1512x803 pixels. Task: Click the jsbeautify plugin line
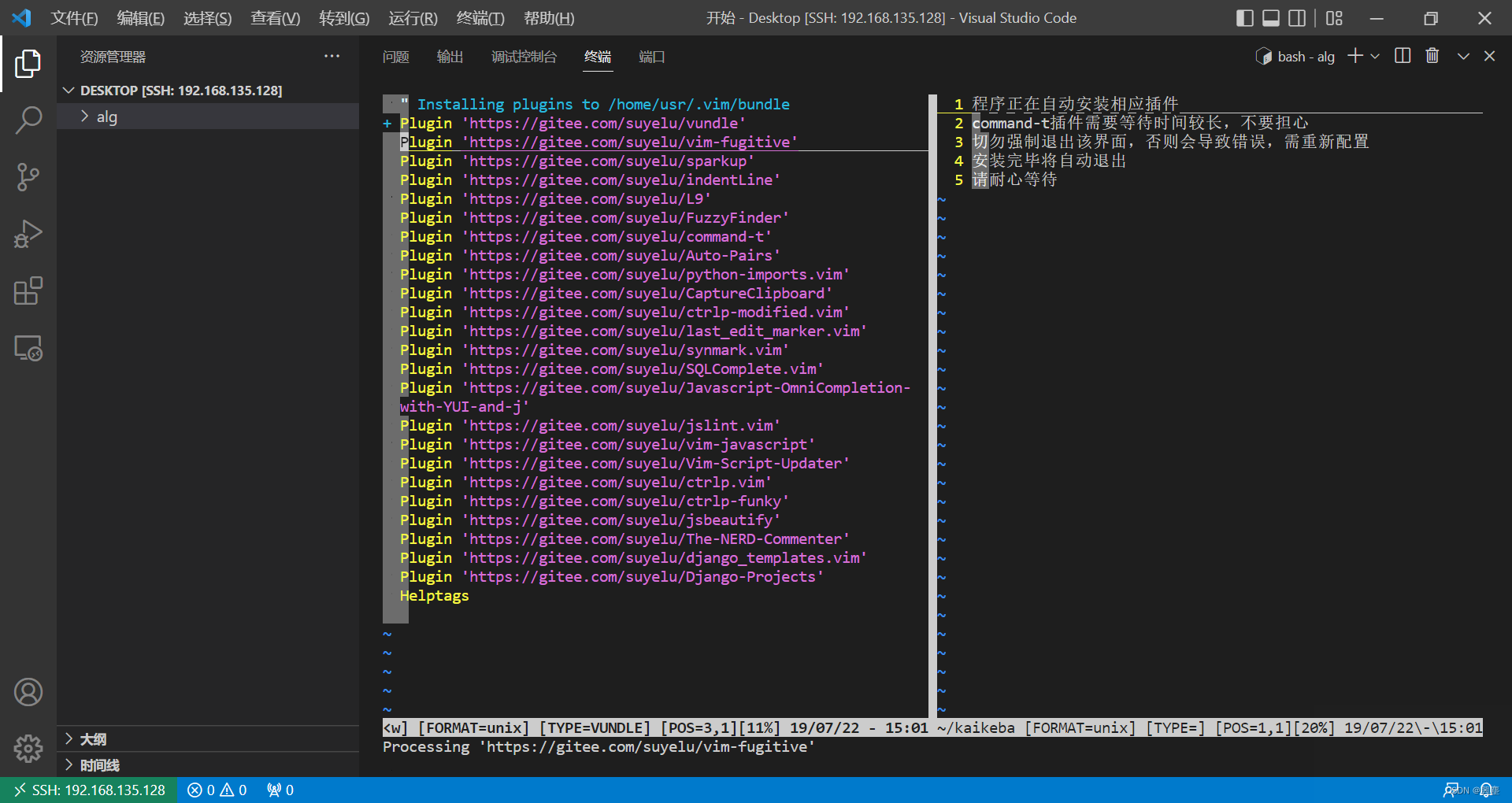[590, 520]
